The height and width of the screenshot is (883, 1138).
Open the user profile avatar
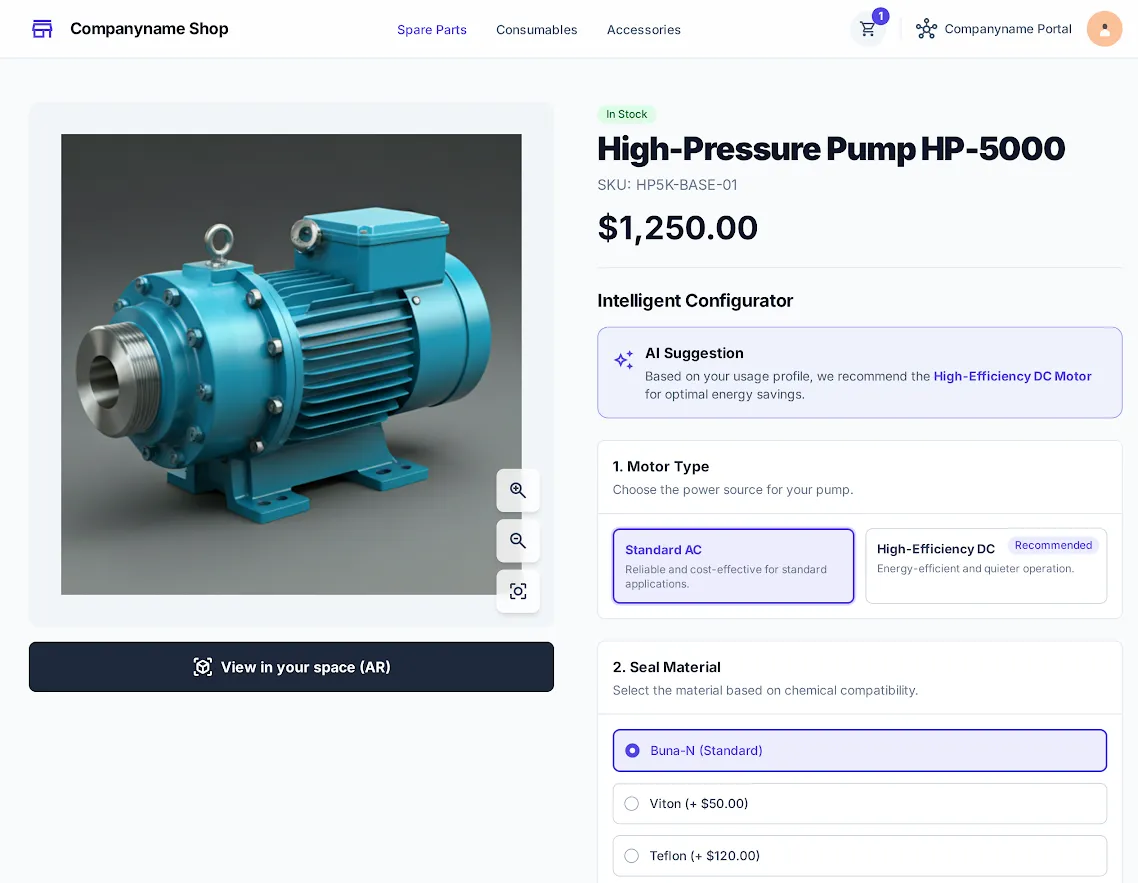pos(1104,29)
